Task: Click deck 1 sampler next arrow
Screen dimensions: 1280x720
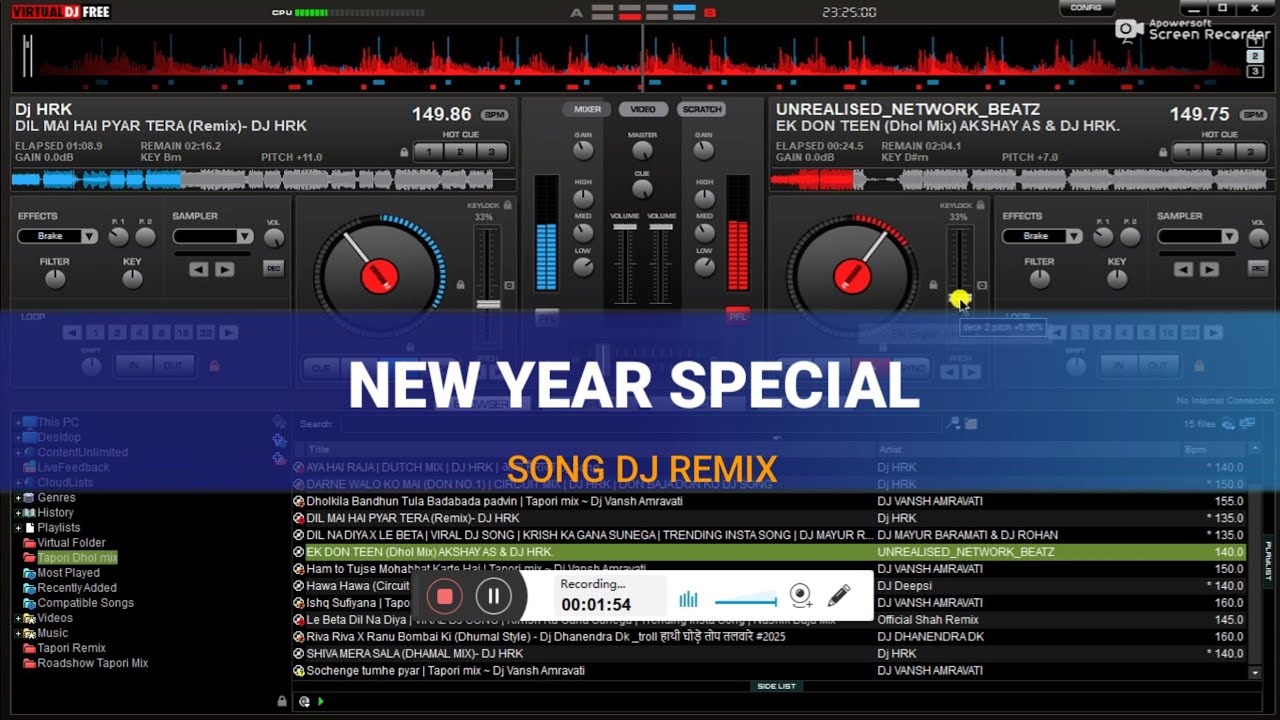Action: [224, 269]
